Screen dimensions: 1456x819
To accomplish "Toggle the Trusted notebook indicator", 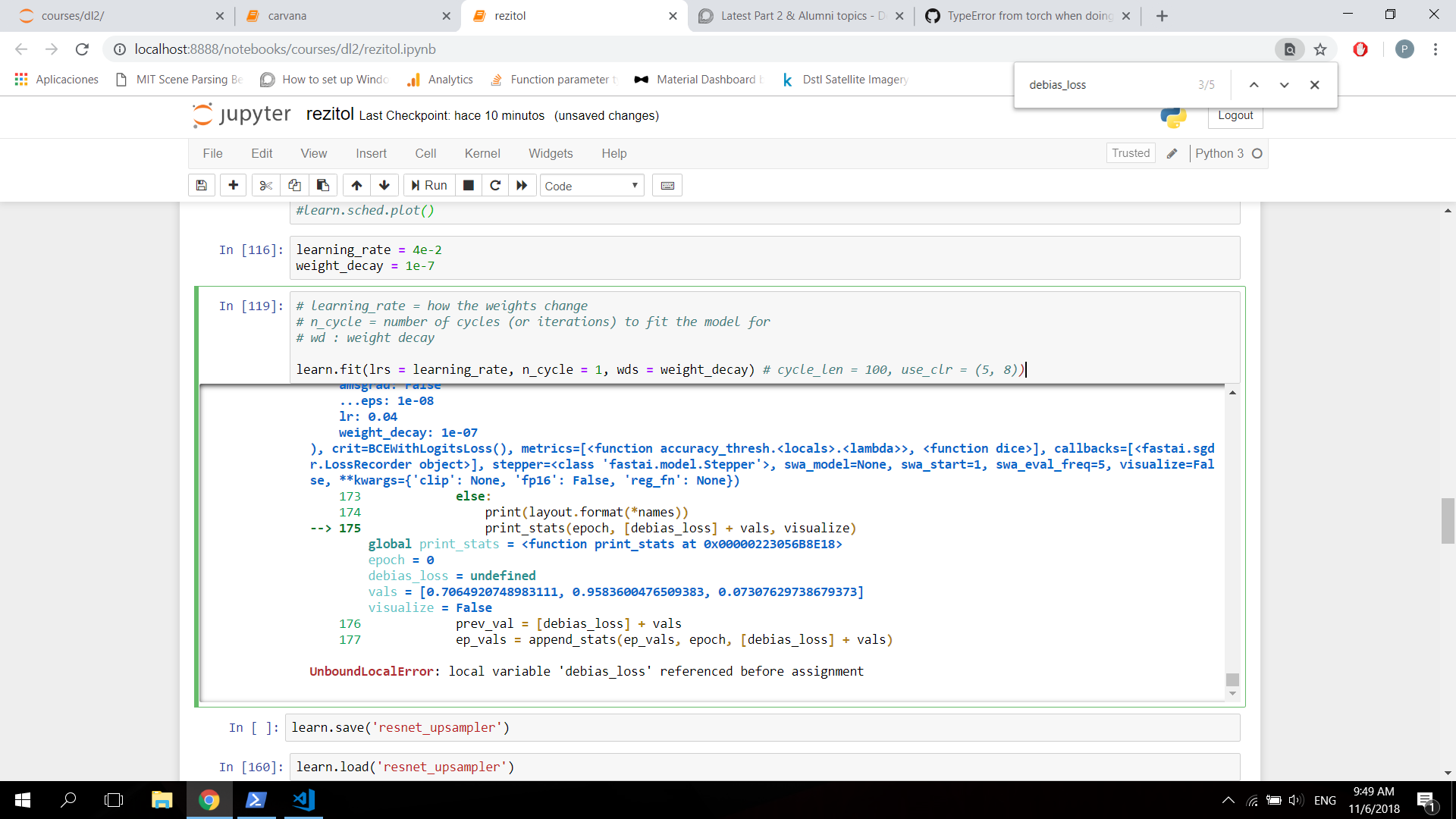I will click(1130, 153).
